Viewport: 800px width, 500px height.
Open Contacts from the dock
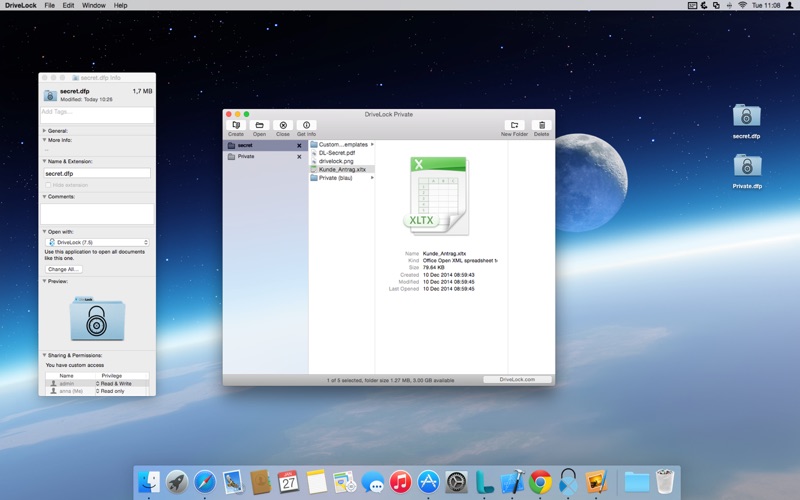click(261, 482)
